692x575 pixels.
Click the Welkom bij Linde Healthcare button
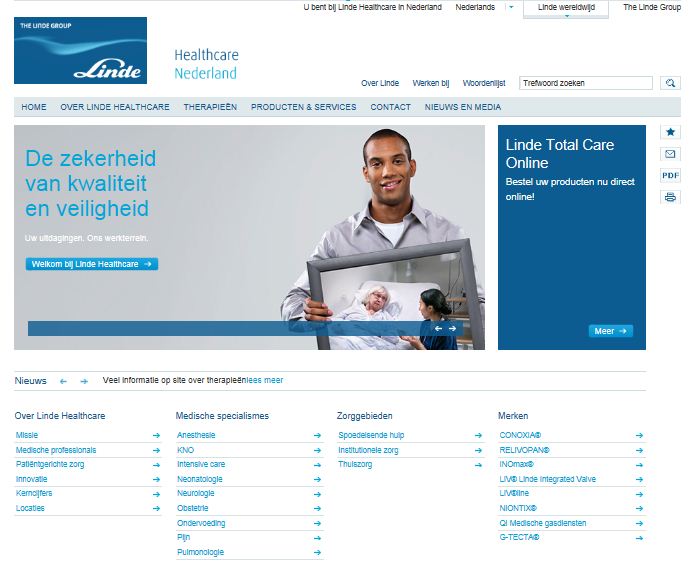coord(92,264)
